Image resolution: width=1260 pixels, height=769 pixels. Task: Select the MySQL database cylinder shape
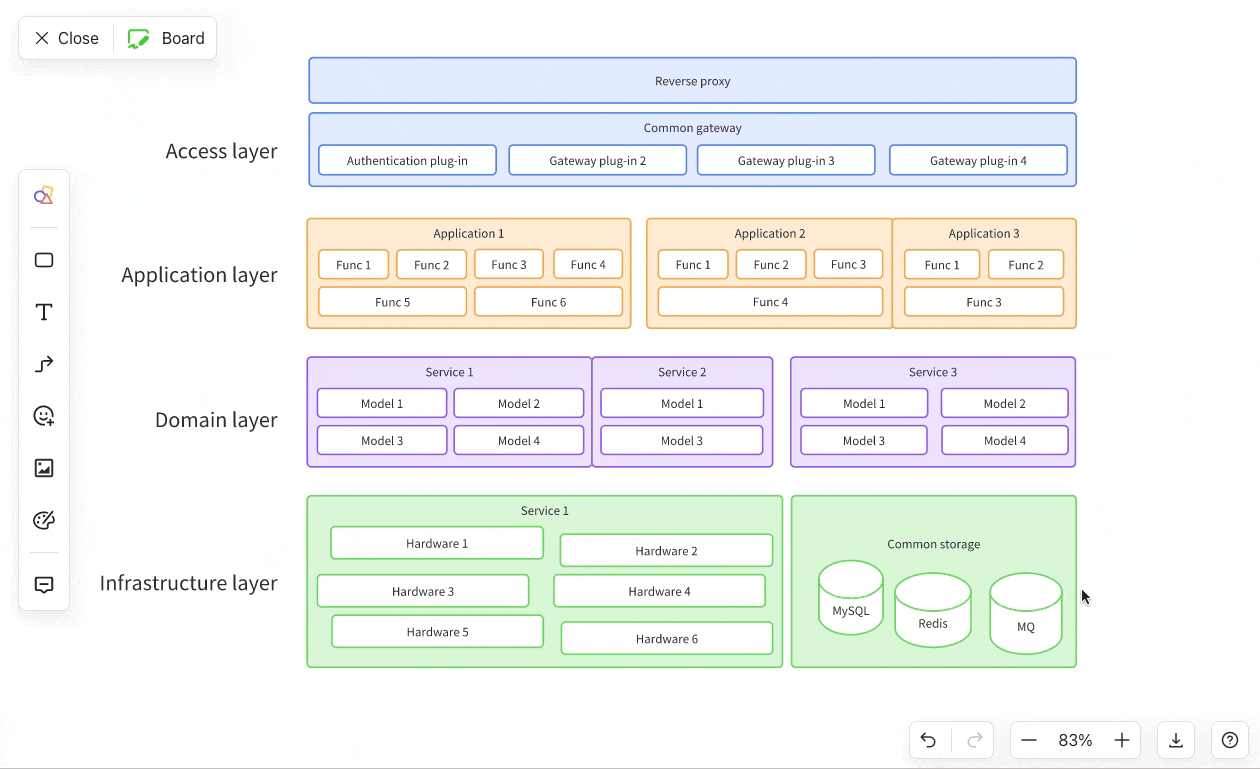coord(851,599)
